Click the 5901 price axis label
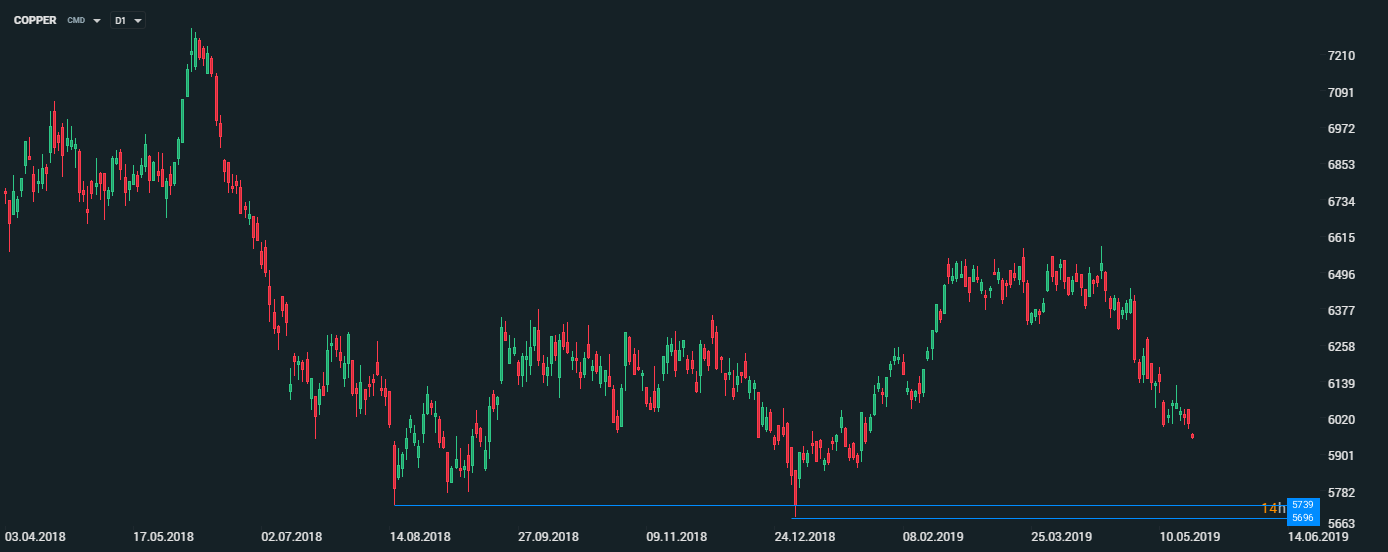 pyautogui.click(x=1341, y=457)
